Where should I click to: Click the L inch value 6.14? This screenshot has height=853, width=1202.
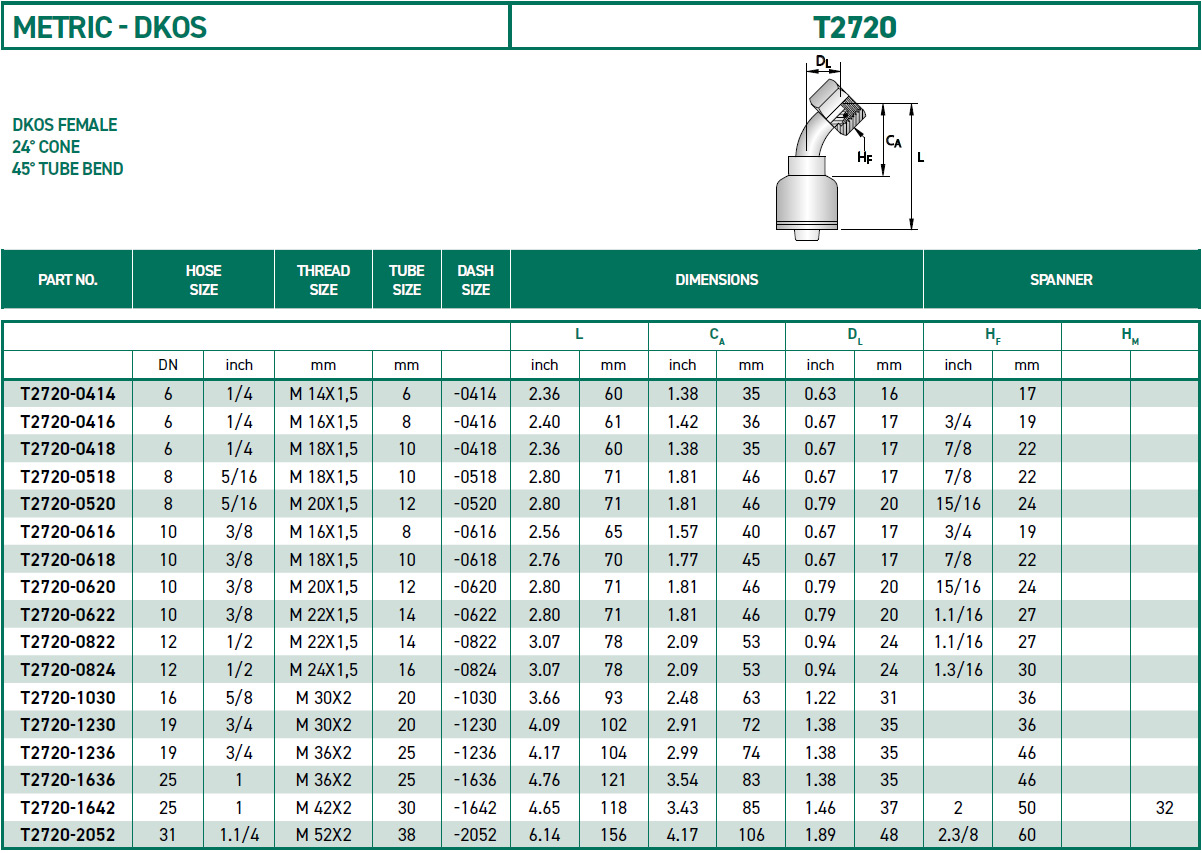(545, 835)
